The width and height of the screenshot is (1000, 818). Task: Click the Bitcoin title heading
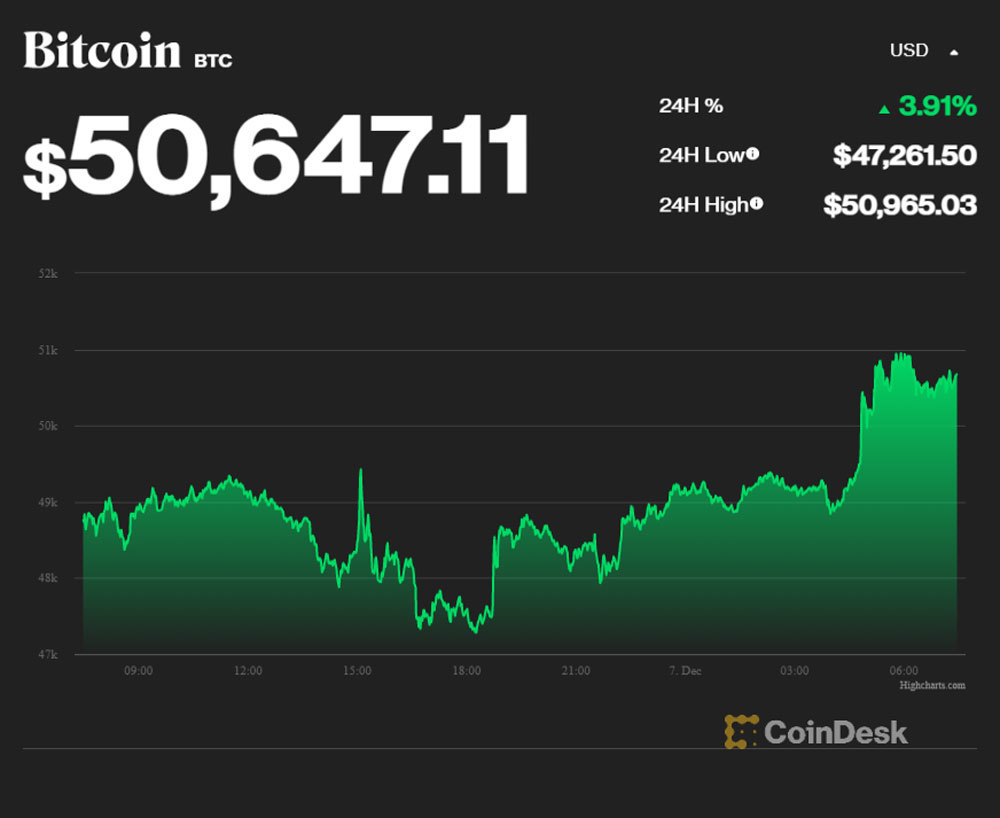(x=102, y=50)
